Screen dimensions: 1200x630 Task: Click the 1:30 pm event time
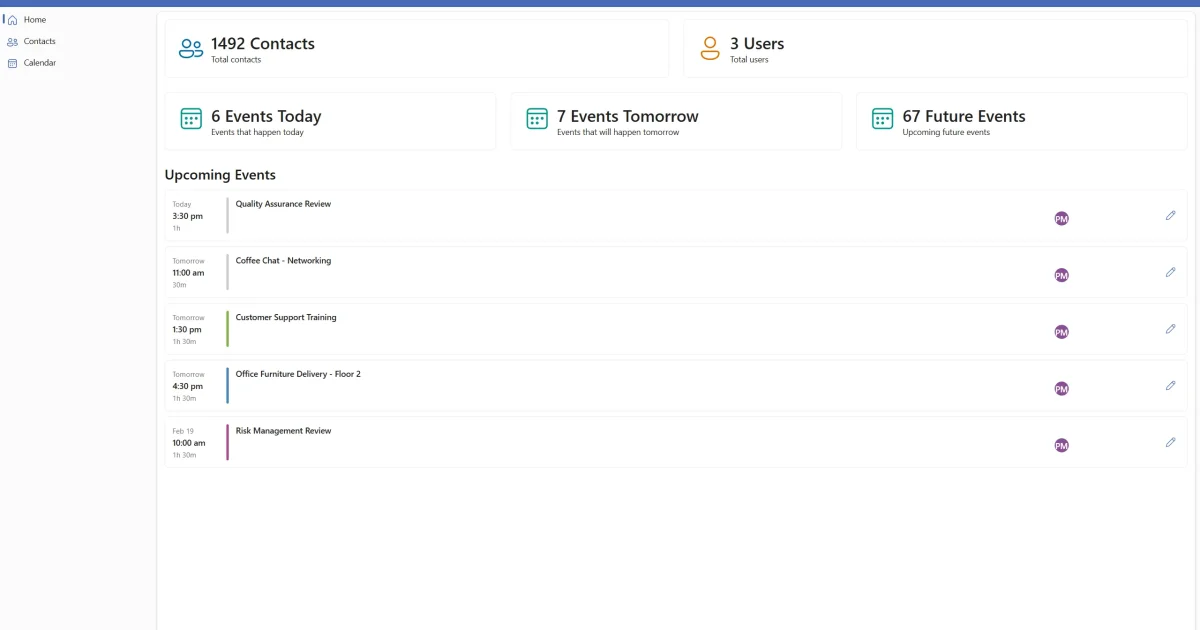[x=187, y=329]
